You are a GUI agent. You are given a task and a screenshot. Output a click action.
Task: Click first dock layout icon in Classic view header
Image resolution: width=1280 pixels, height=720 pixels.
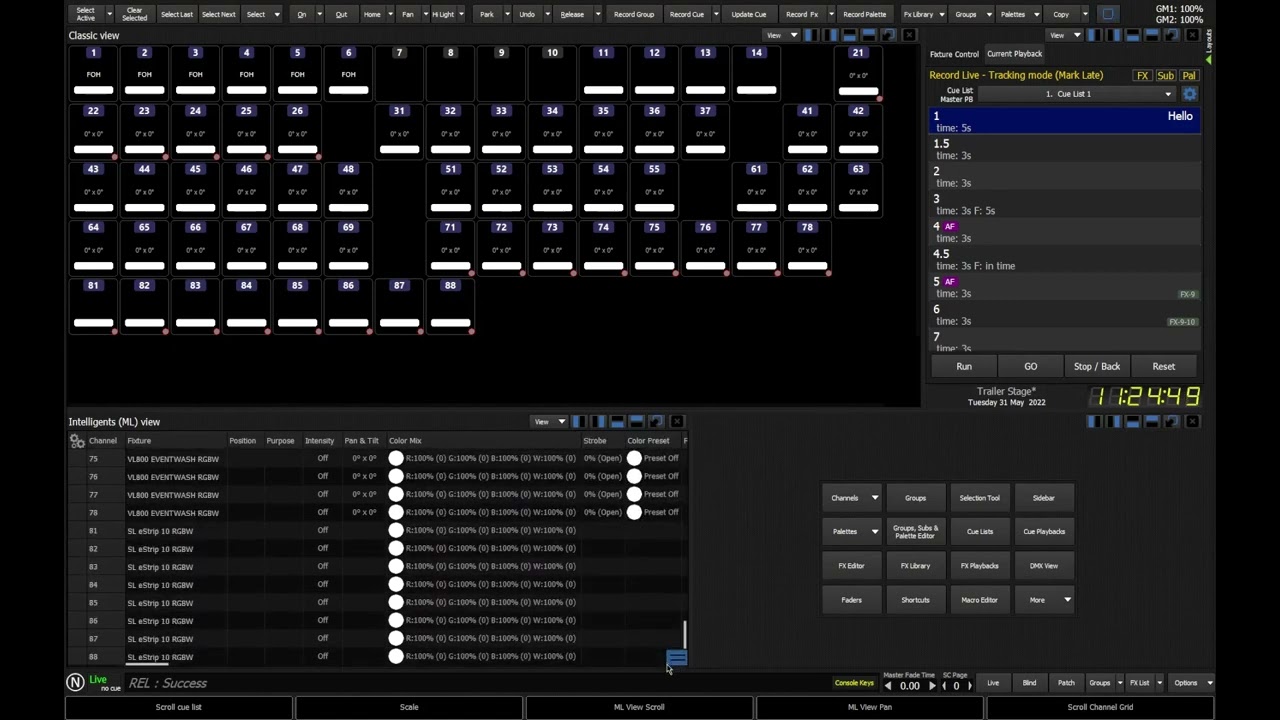[810, 35]
